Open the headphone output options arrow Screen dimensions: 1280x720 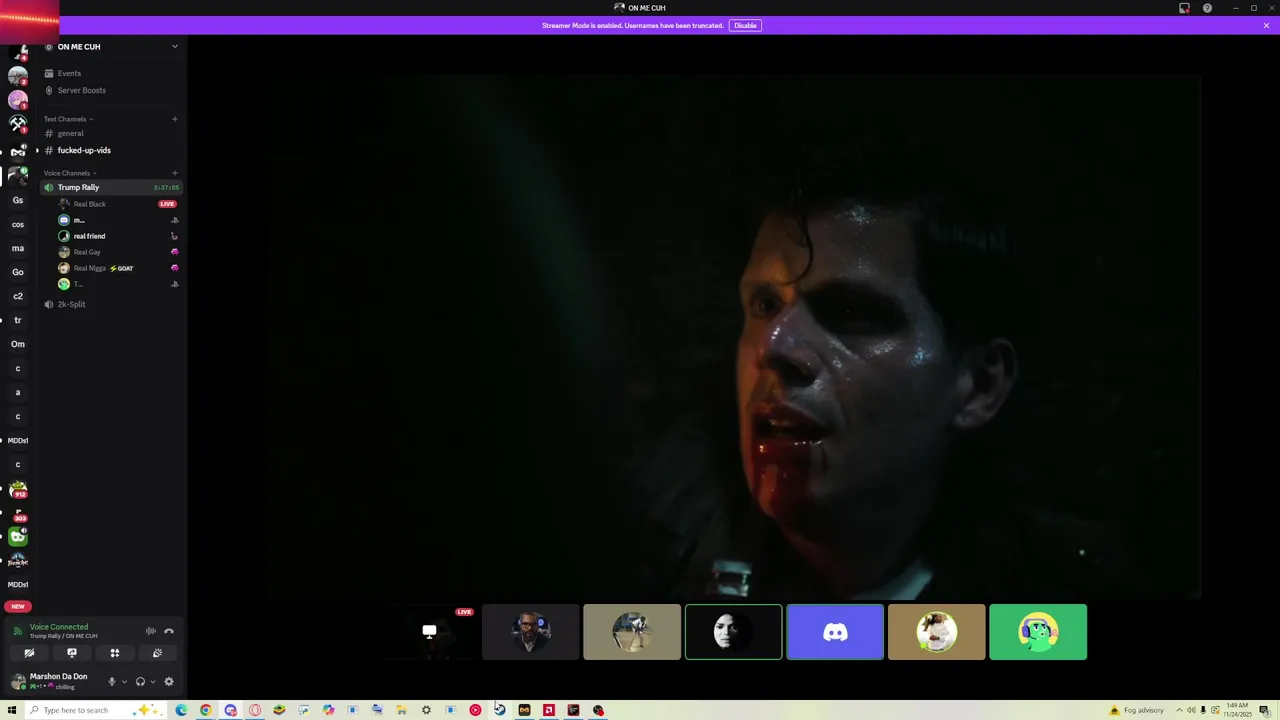(152, 682)
